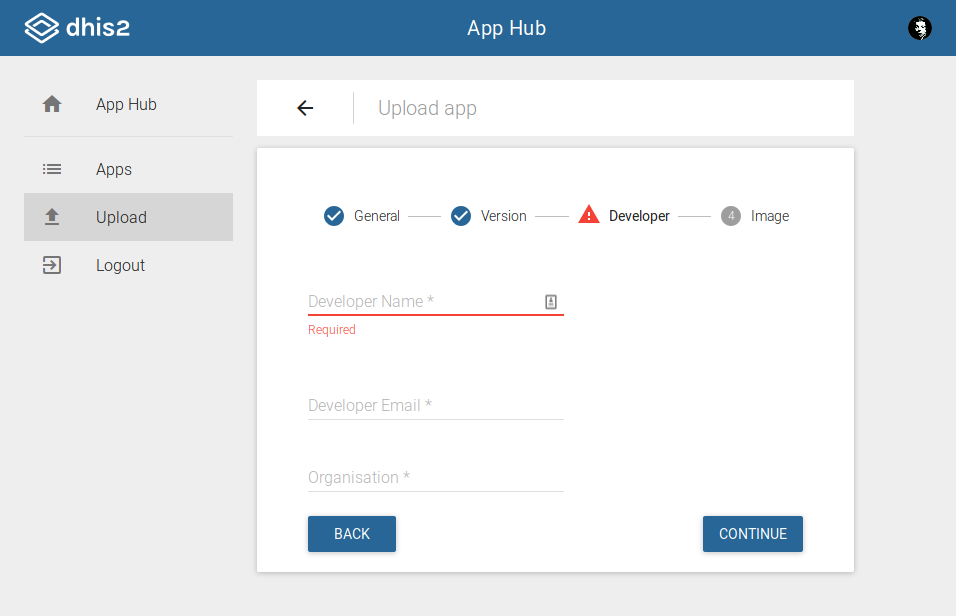
Task: Jump to the General step label
Action: (377, 216)
